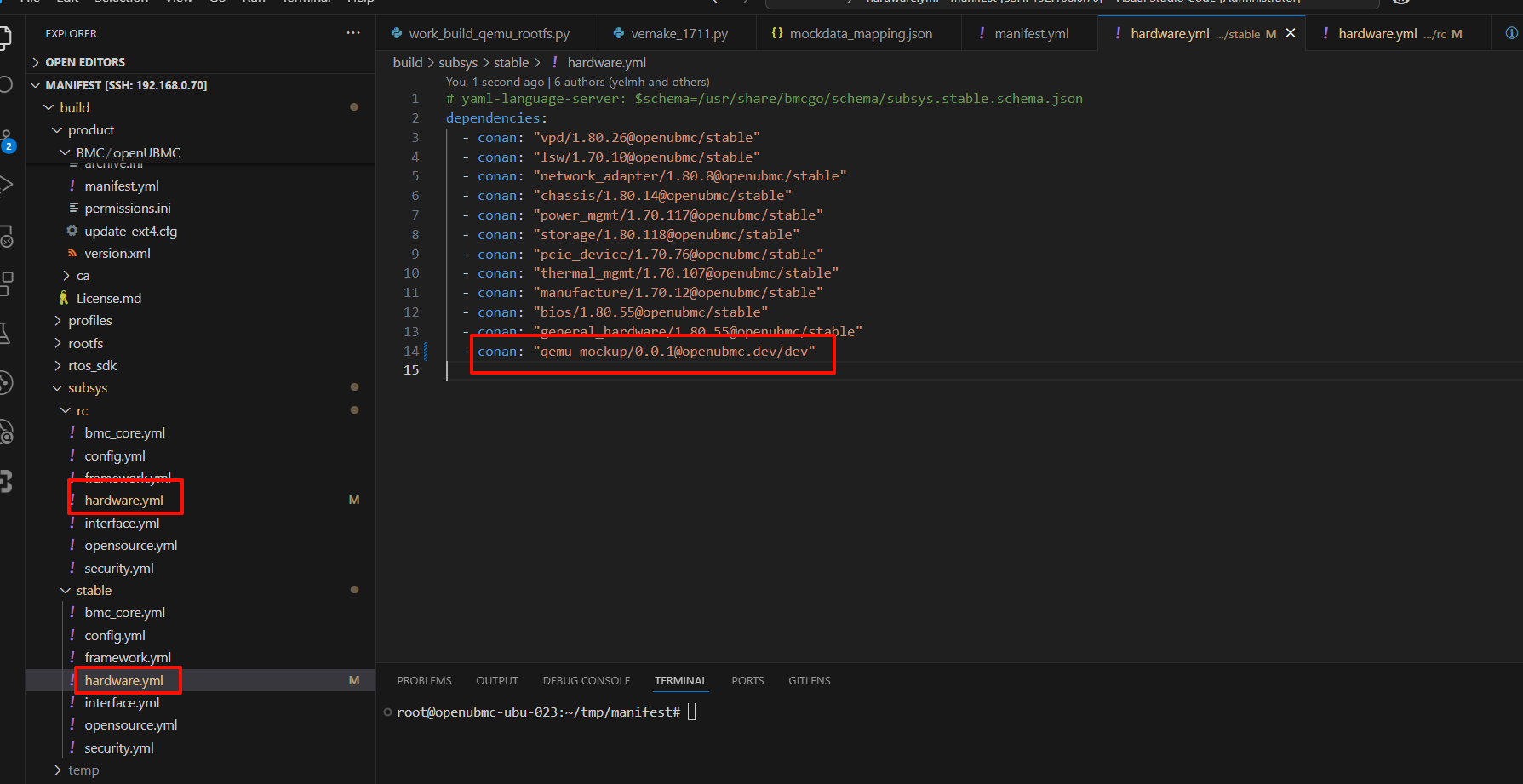Viewport: 1523px width, 784px height.
Task: Expand the OPEN EDITORS section
Action: click(84, 62)
